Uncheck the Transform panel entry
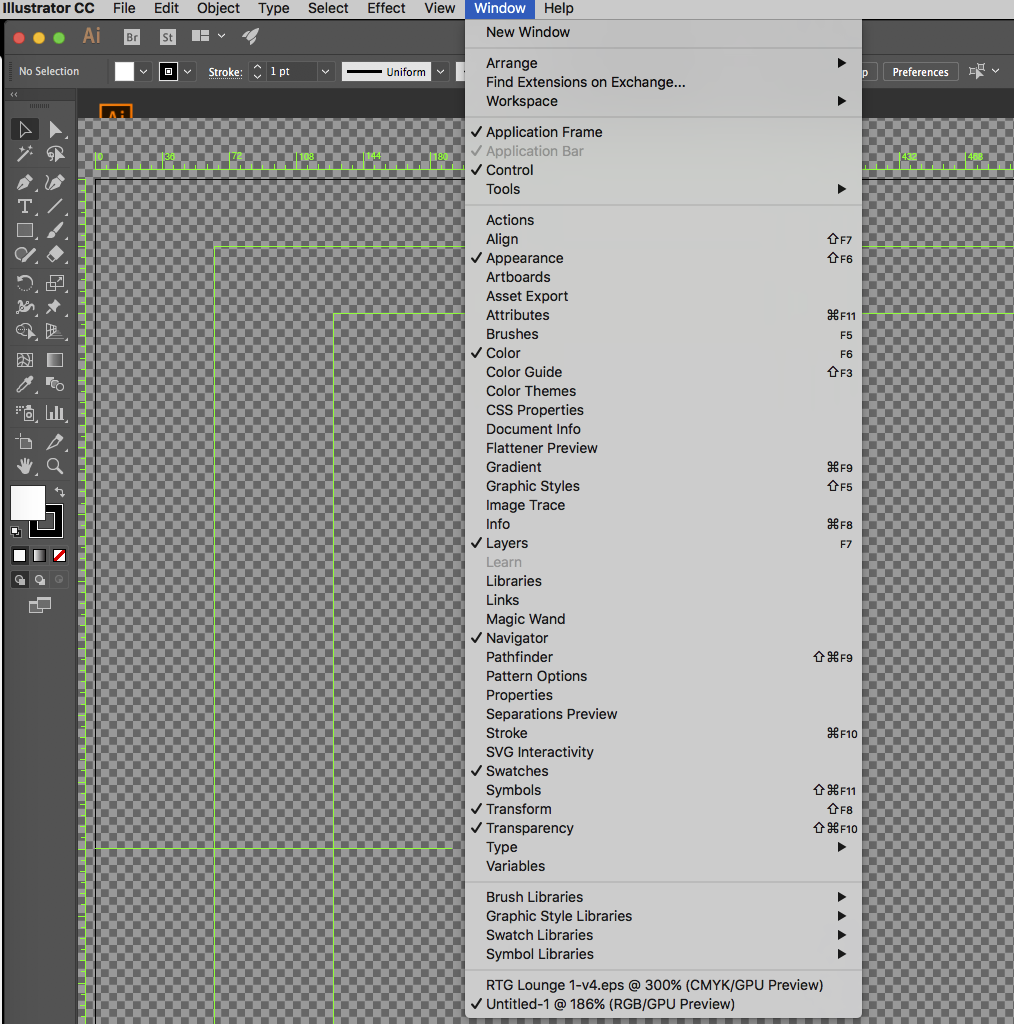 [x=663, y=809]
